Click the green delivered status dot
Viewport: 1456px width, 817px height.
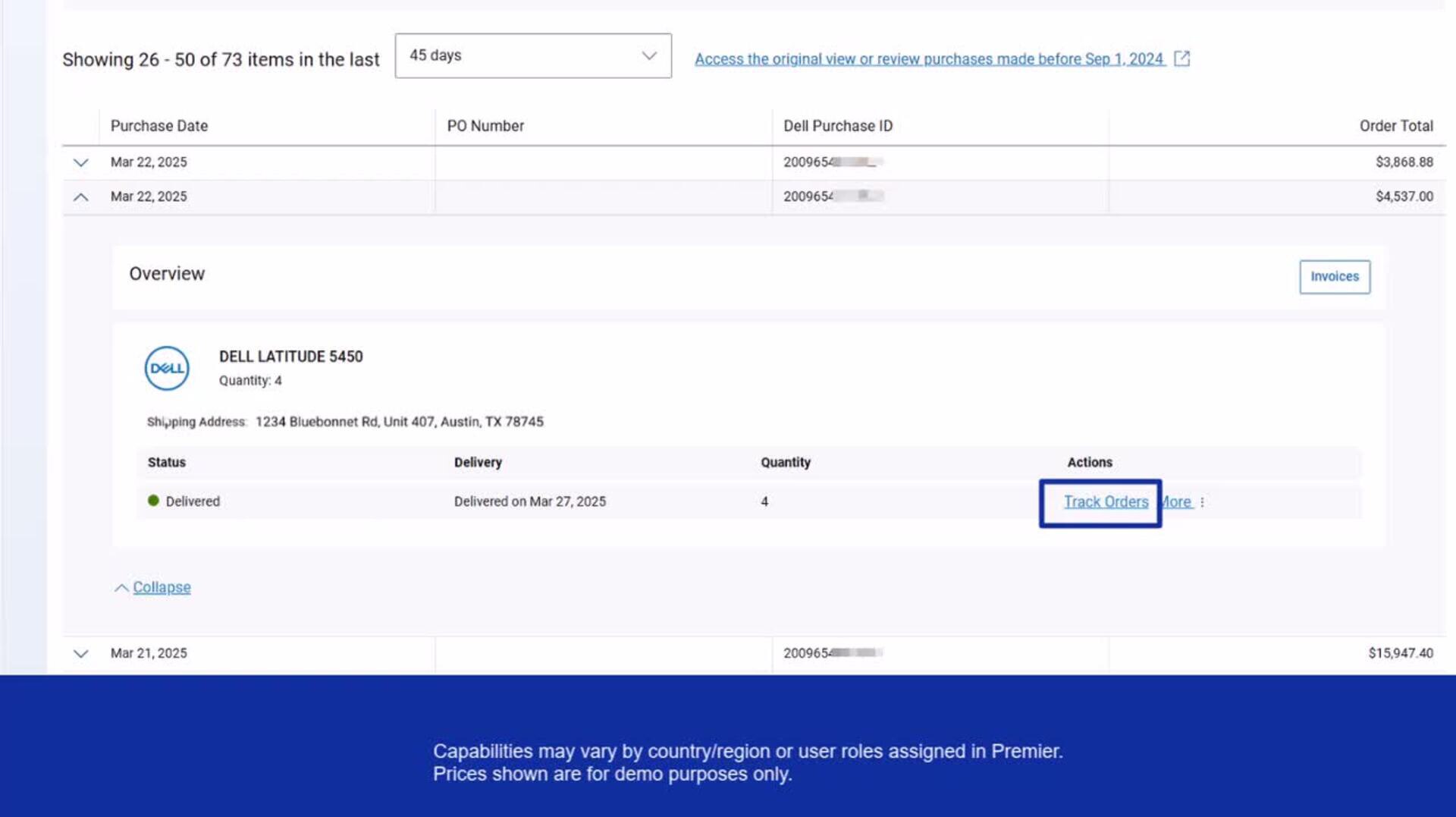[x=153, y=501]
